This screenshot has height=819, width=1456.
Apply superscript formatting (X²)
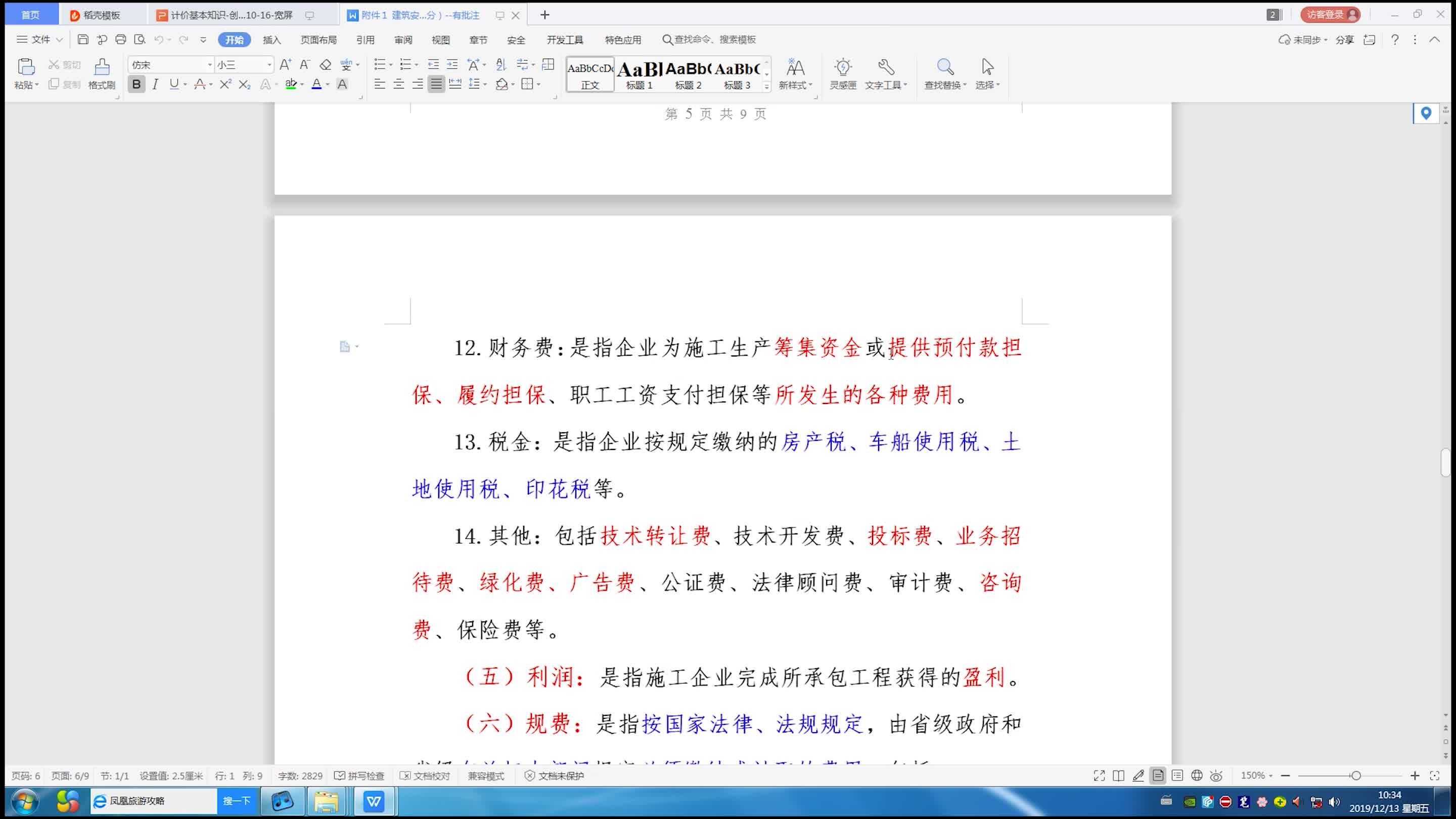(x=225, y=84)
